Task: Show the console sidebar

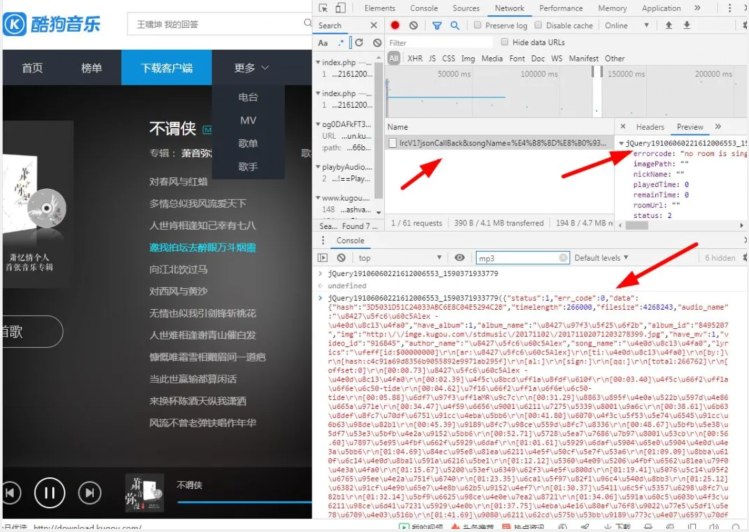Action: [x=323, y=258]
